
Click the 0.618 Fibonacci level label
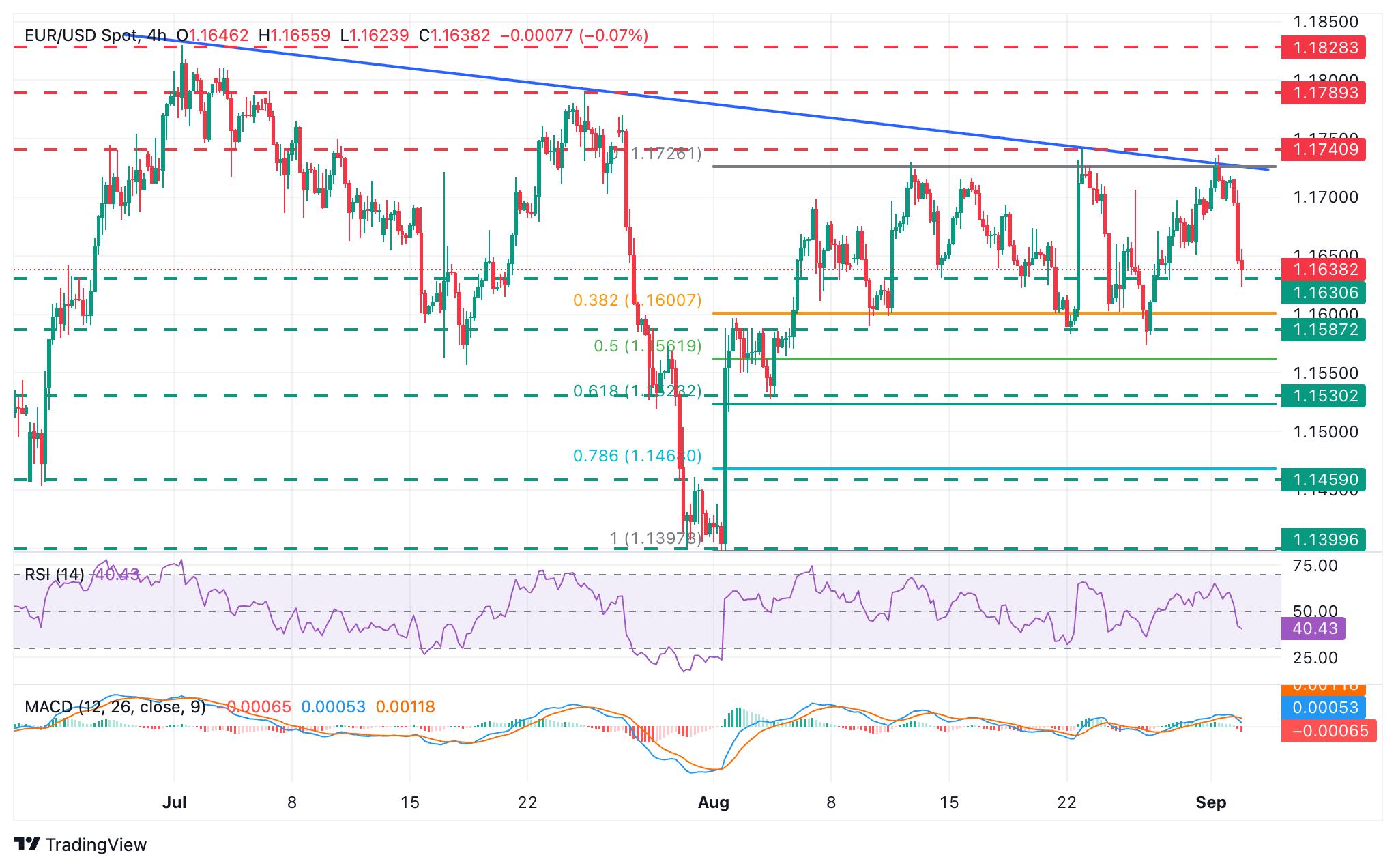click(x=637, y=391)
